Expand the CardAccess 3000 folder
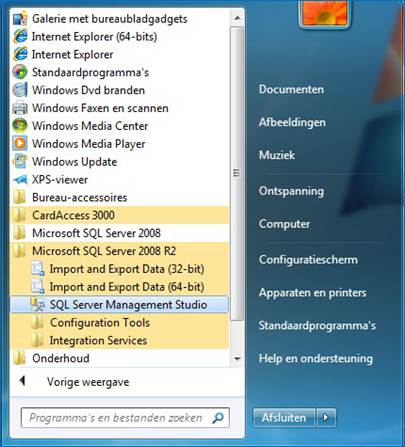The image size is (405, 447). click(x=120, y=215)
